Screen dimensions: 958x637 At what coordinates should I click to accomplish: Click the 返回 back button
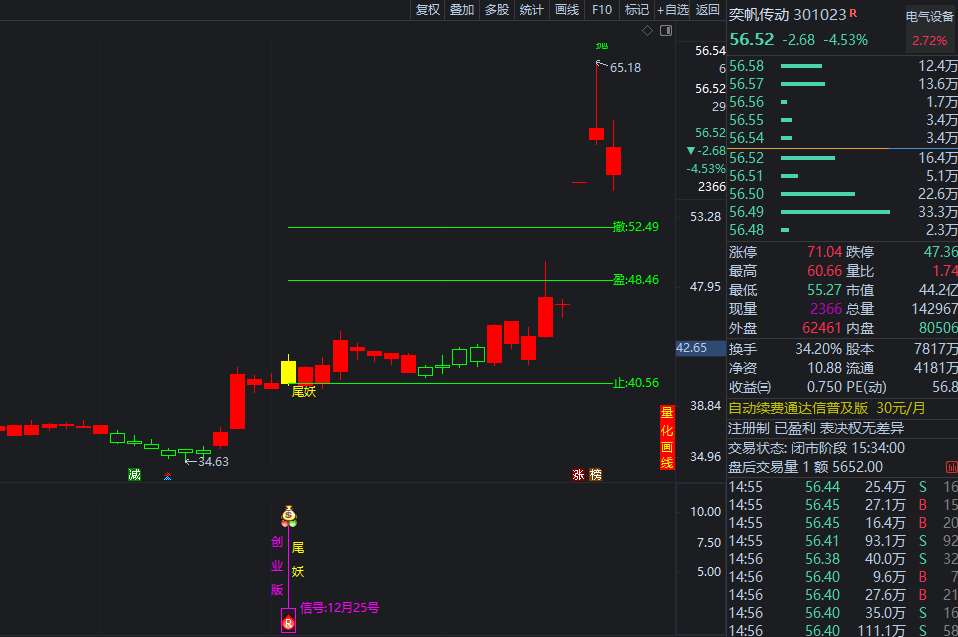tap(708, 10)
